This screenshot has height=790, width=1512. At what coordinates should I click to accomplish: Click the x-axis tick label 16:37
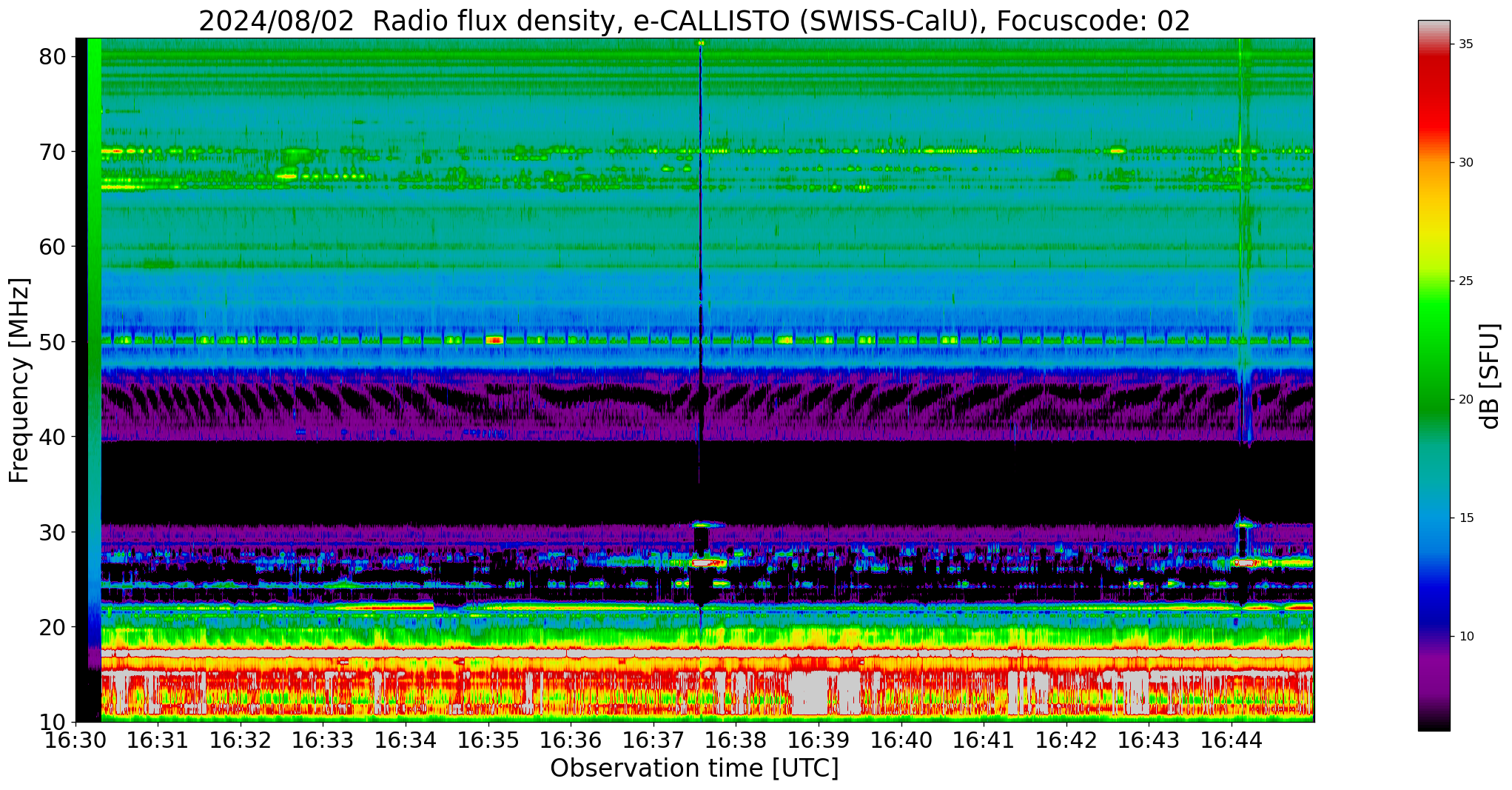tap(653, 740)
